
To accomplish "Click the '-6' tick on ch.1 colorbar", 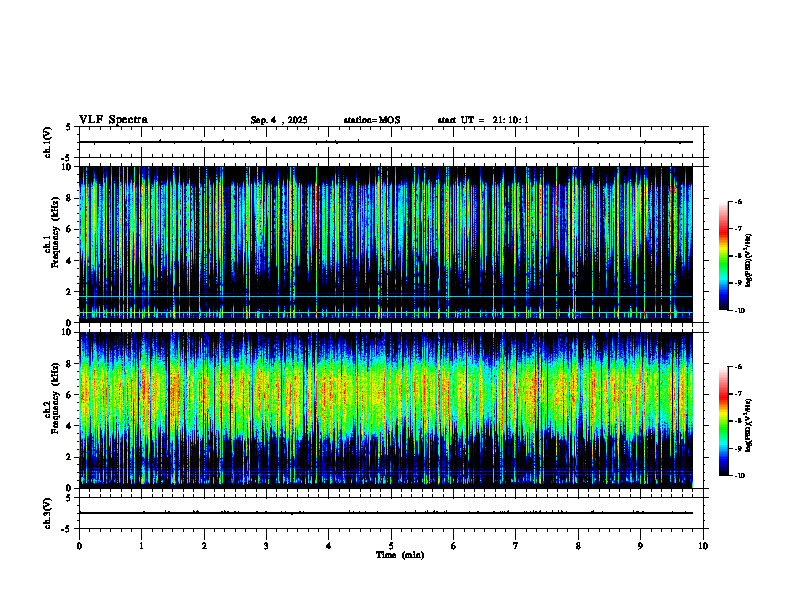I will tap(738, 202).
